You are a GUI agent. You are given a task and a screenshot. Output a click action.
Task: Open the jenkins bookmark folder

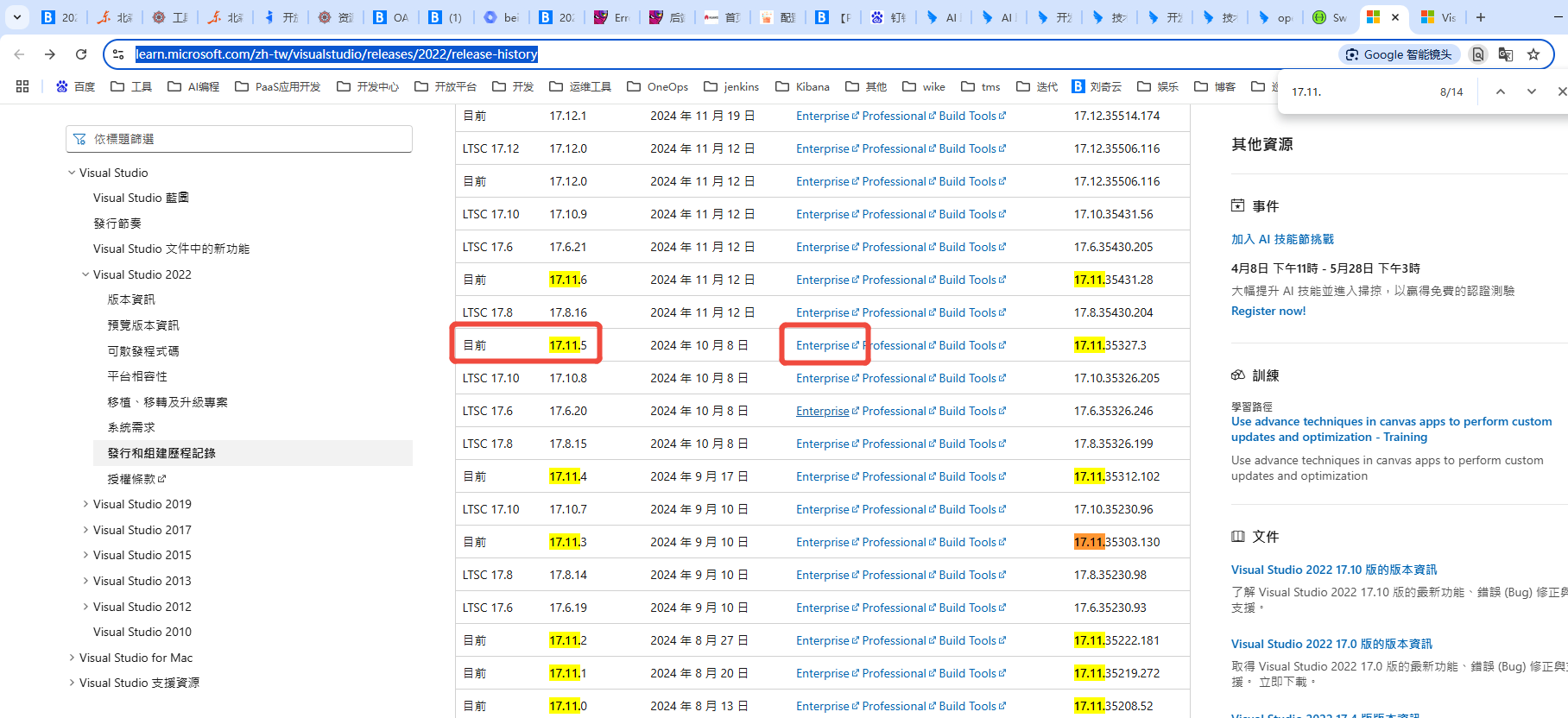(x=731, y=86)
